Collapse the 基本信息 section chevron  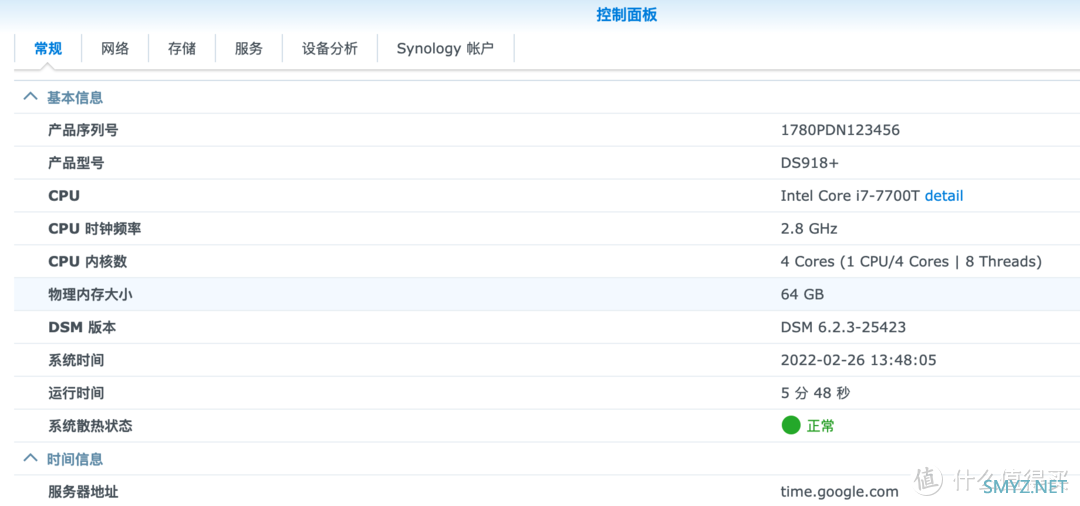pos(30,97)
